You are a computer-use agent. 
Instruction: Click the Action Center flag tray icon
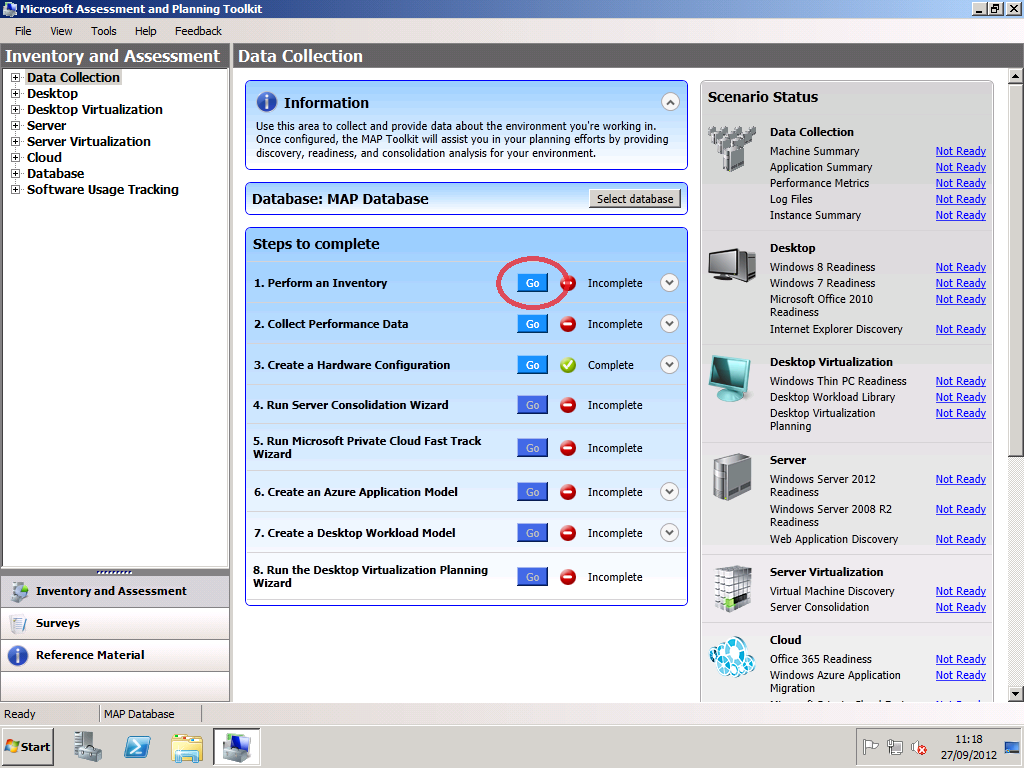click(x=871, y=747)
